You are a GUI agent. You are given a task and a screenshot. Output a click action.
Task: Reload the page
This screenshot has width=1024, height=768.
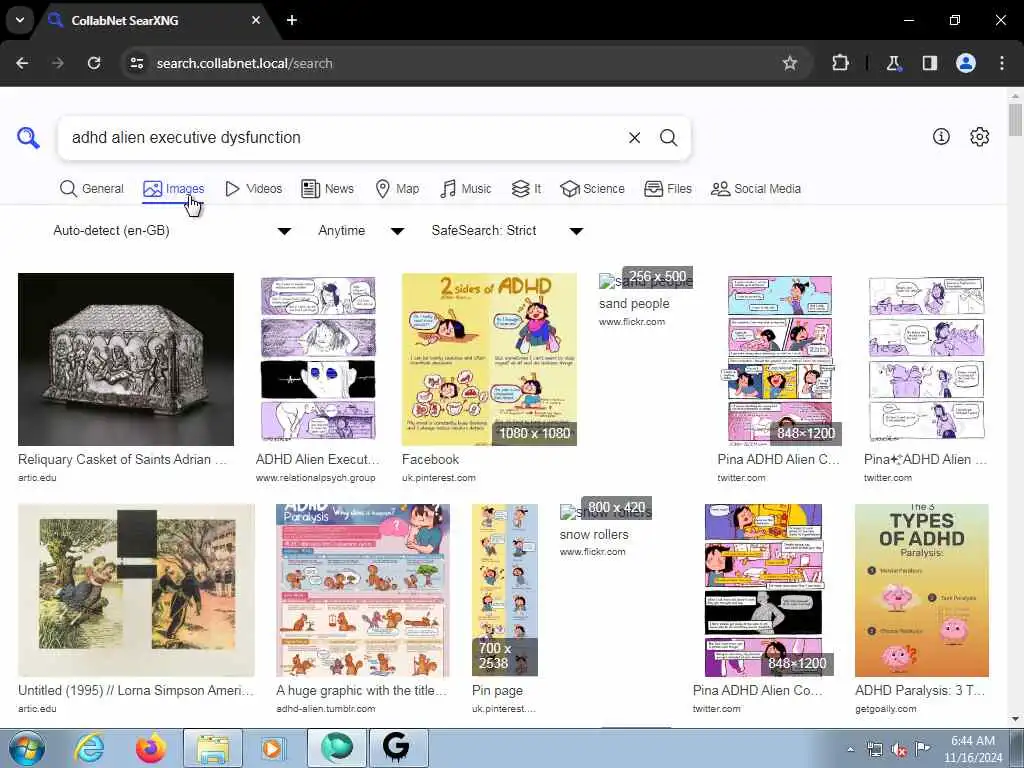[94, 63]
